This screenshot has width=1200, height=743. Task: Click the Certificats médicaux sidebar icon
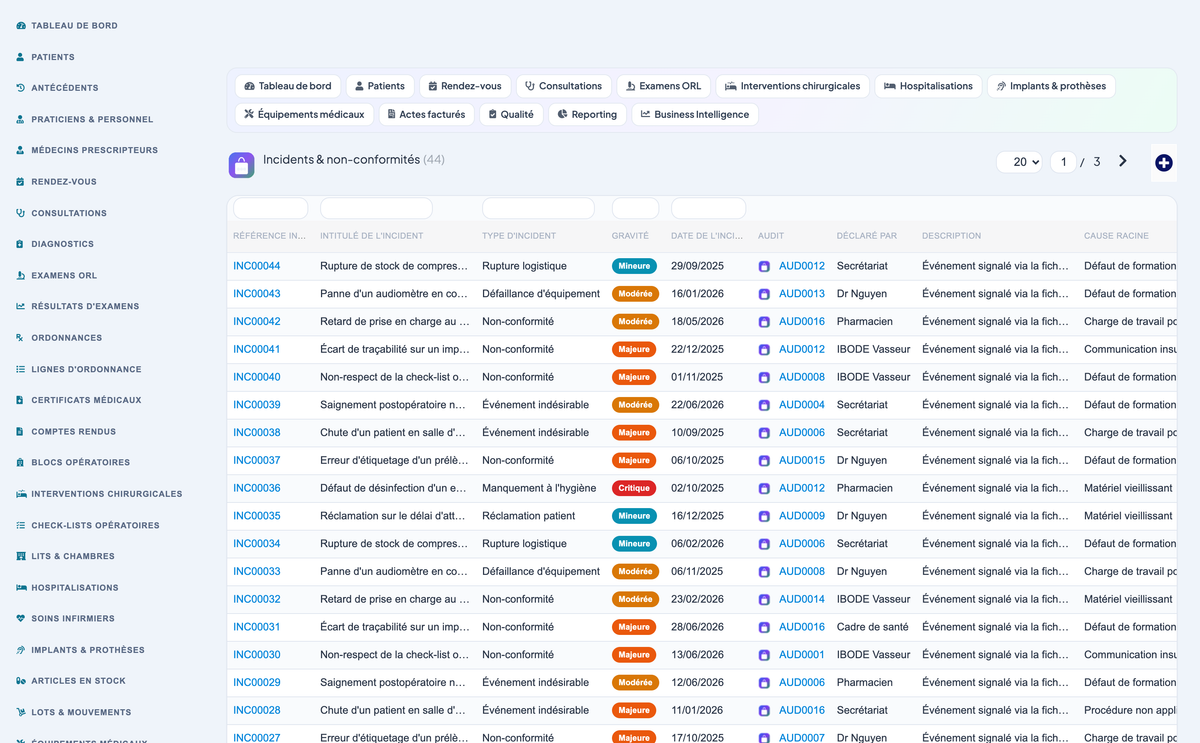click(21, 400)
